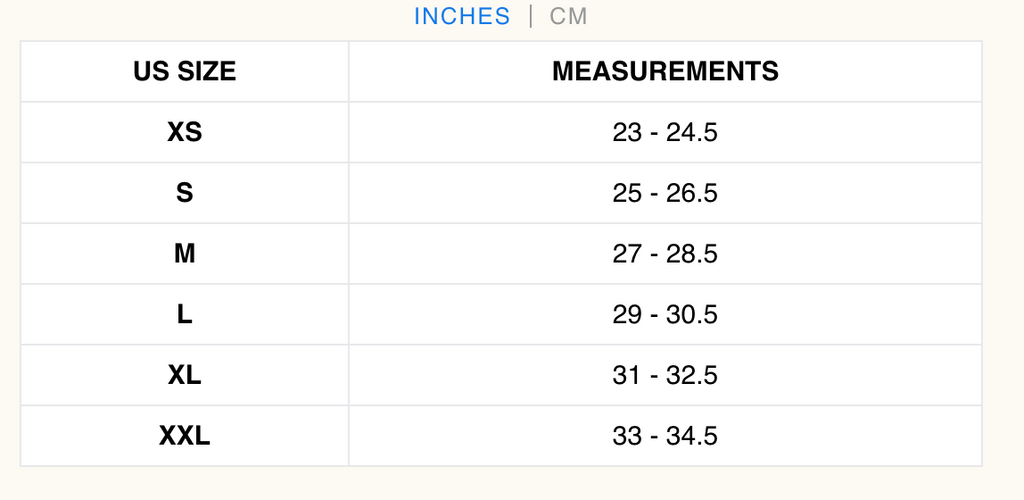Click the US SIZE column header
Screen dimensions: 1024x500
coord(184,71)
